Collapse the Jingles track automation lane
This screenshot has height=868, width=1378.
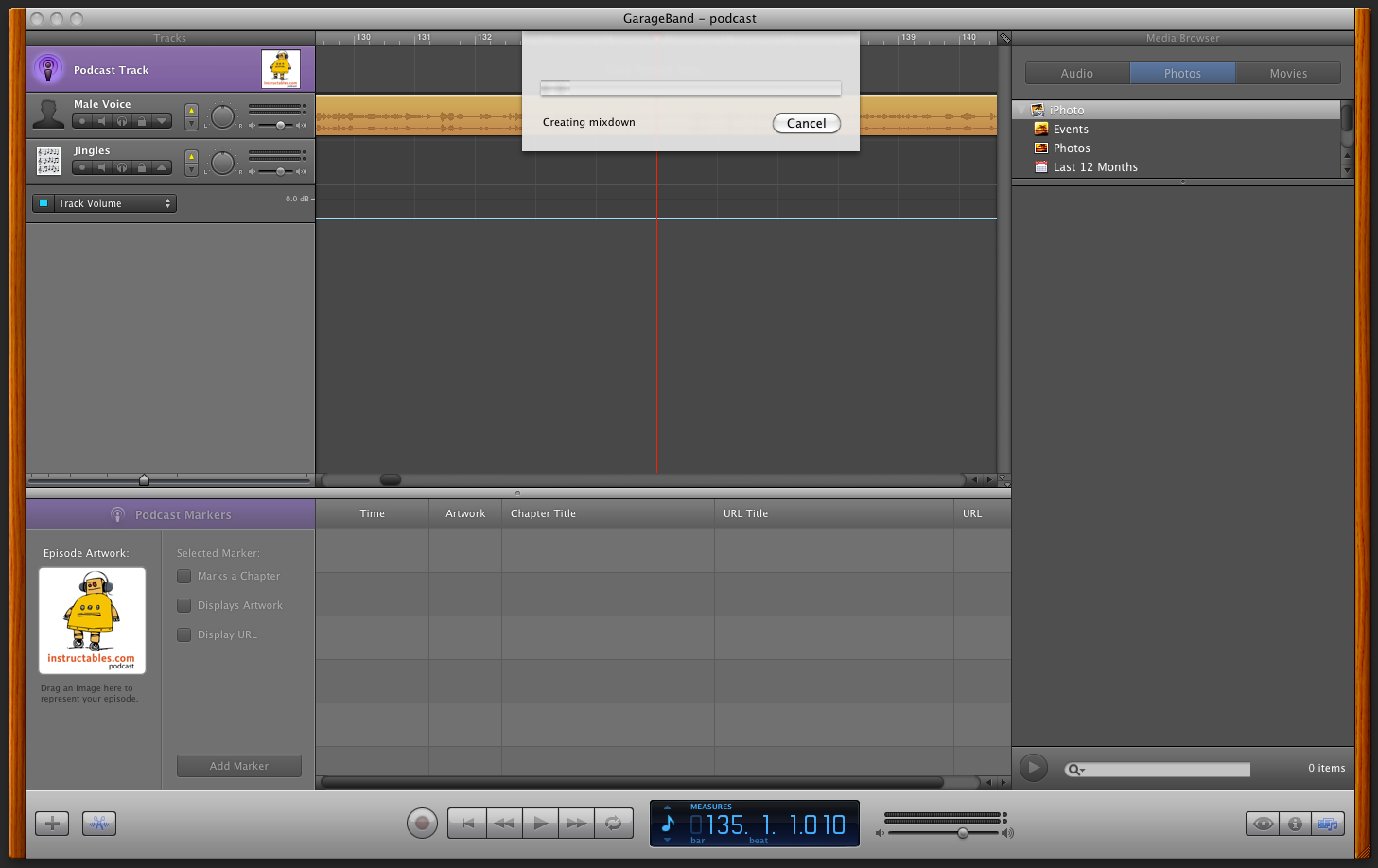pyautogui.click(x=163, y=167)
